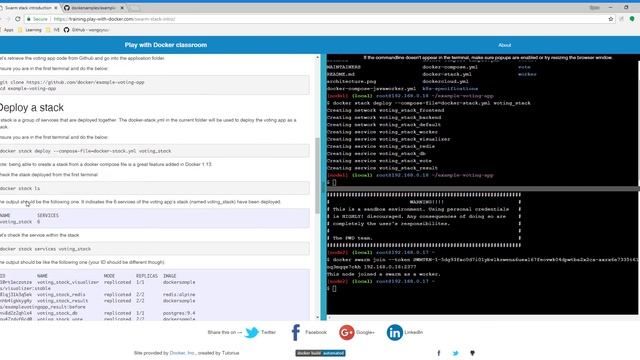
Task: Share on Google+ using the red icon
Action: point(346,332)
